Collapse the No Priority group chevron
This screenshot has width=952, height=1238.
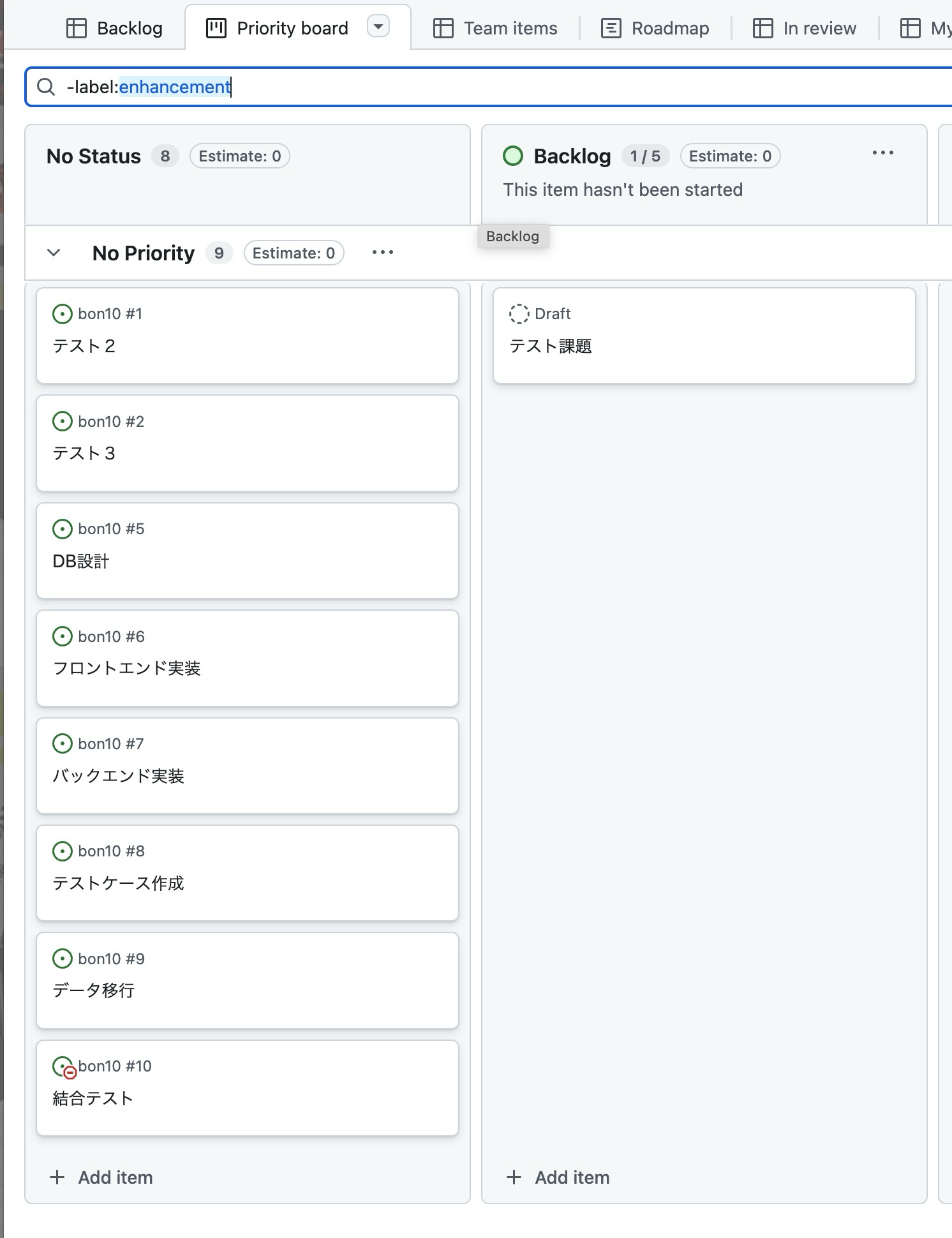(54, 253)
